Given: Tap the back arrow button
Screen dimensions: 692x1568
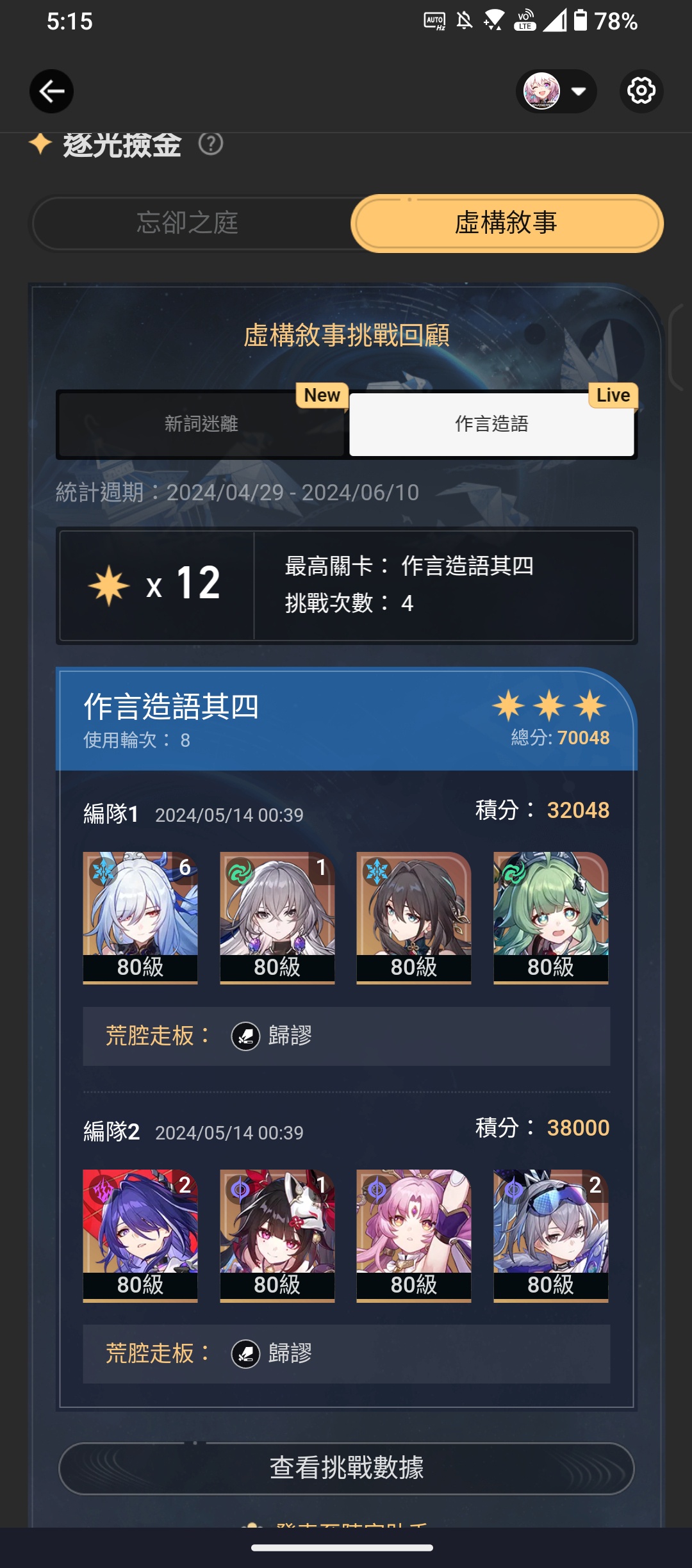Looking at the screenshot, I should click(51, 92).
